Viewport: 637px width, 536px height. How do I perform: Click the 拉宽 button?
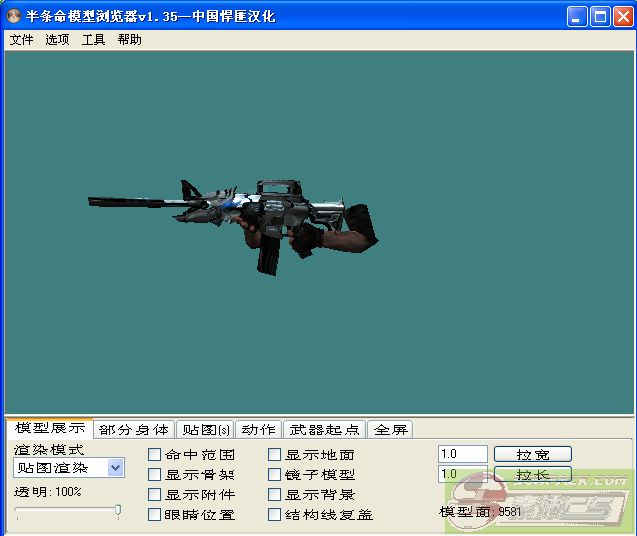pyautogui.click(x=532, y=454)
